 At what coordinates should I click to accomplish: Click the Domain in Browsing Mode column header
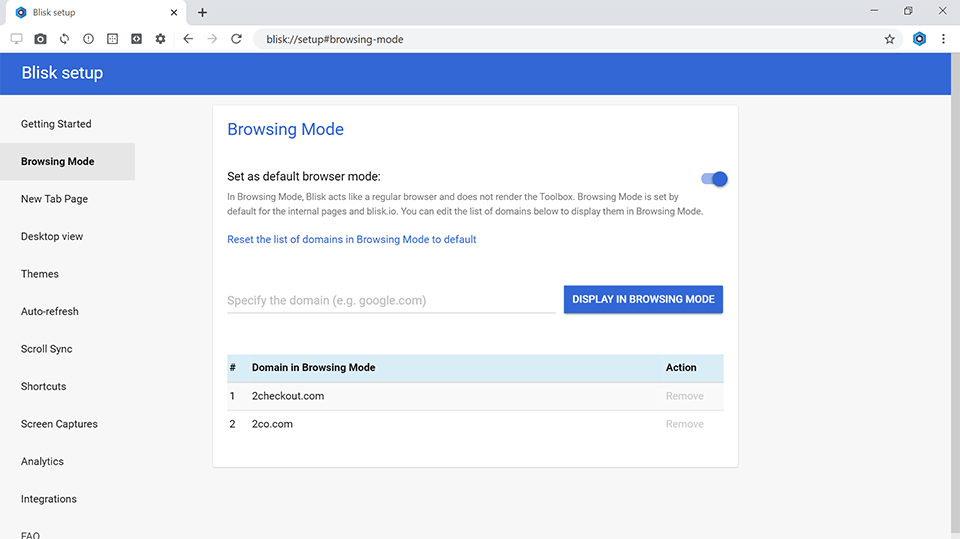[x=313, y=368]
